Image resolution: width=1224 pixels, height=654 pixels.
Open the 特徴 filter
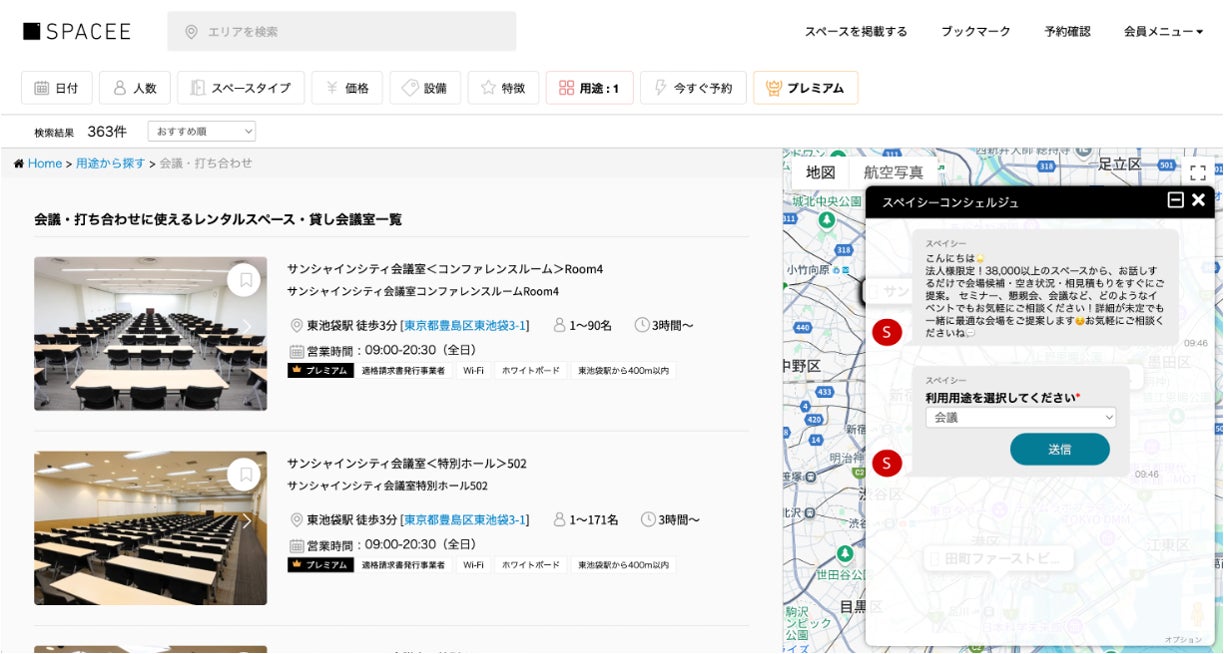click(x=503, y=88)
